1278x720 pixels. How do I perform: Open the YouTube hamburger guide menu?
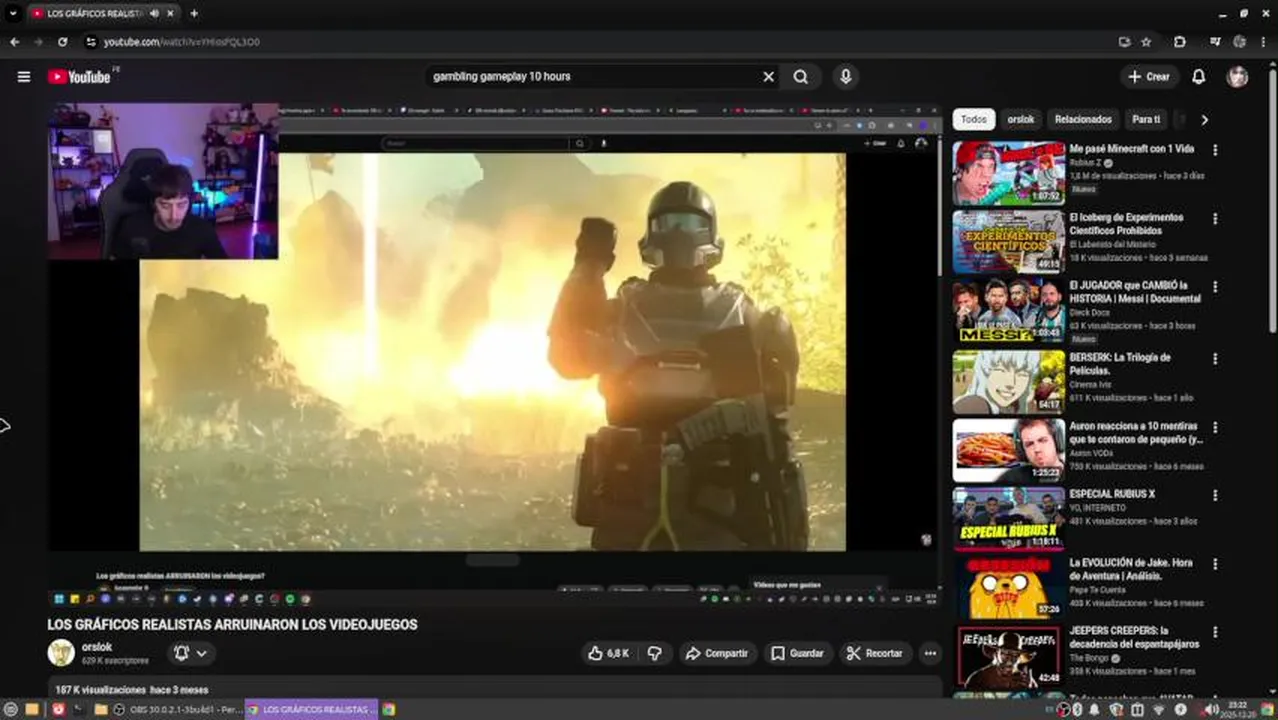(x=24, y=77)
